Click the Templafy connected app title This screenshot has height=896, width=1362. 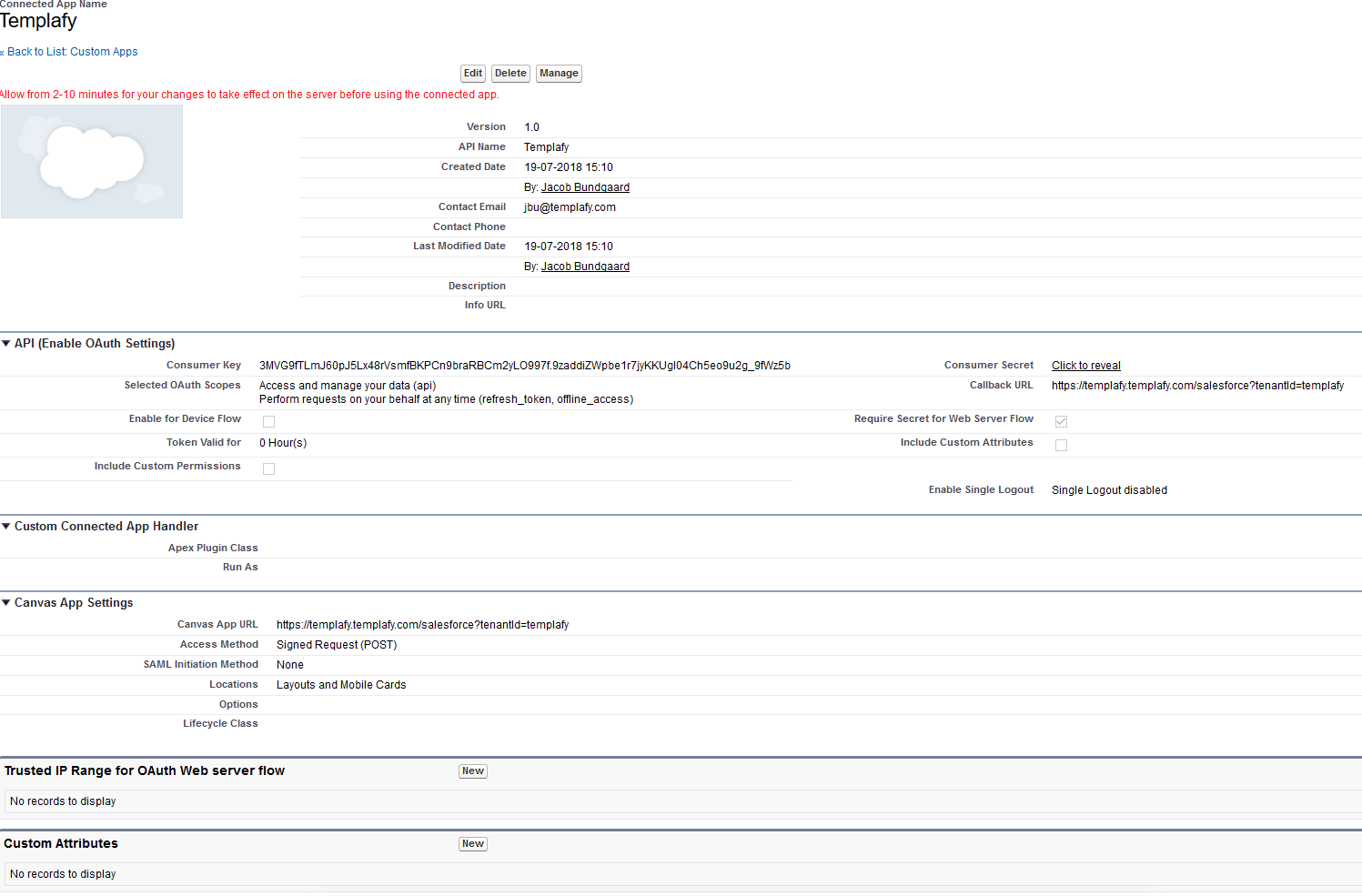click(x=38, y=21)
